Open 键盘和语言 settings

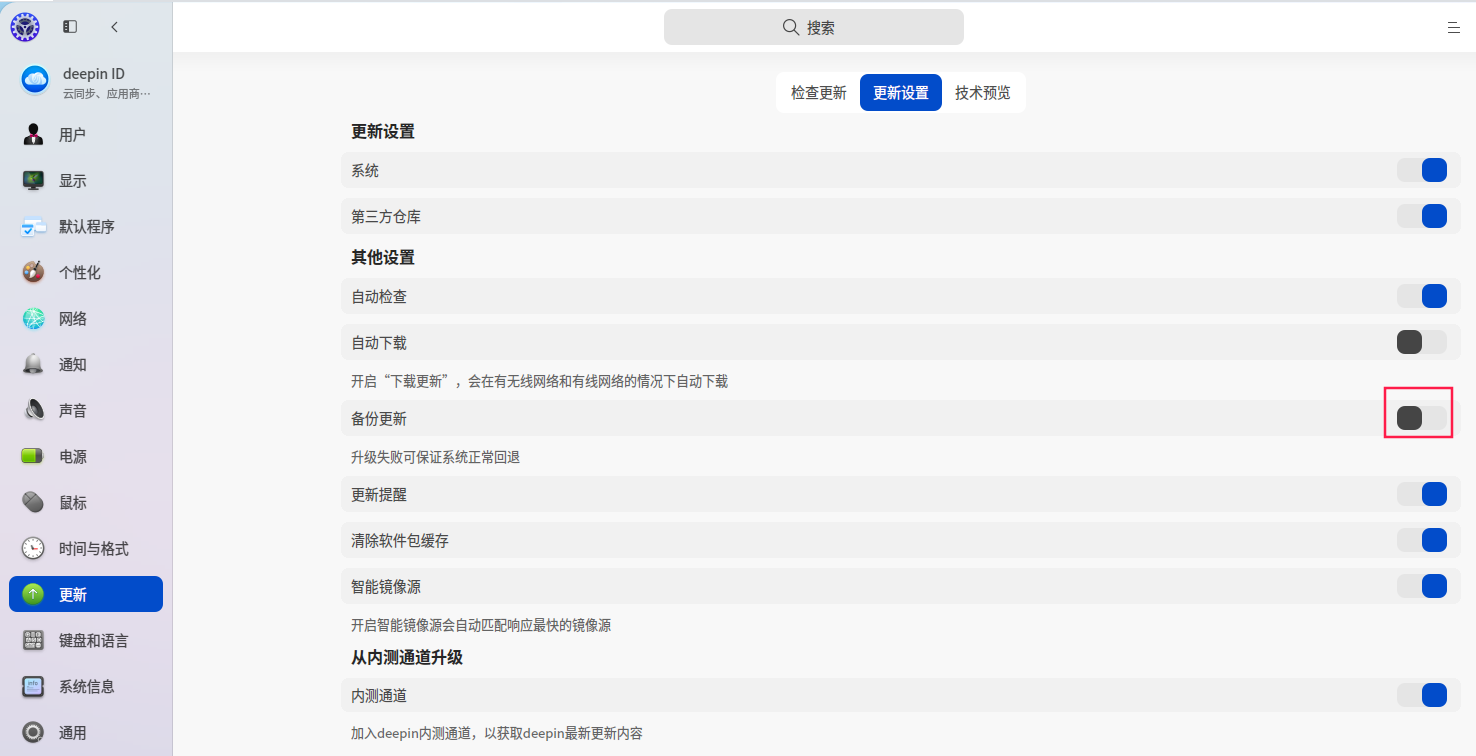pos(86,641)
